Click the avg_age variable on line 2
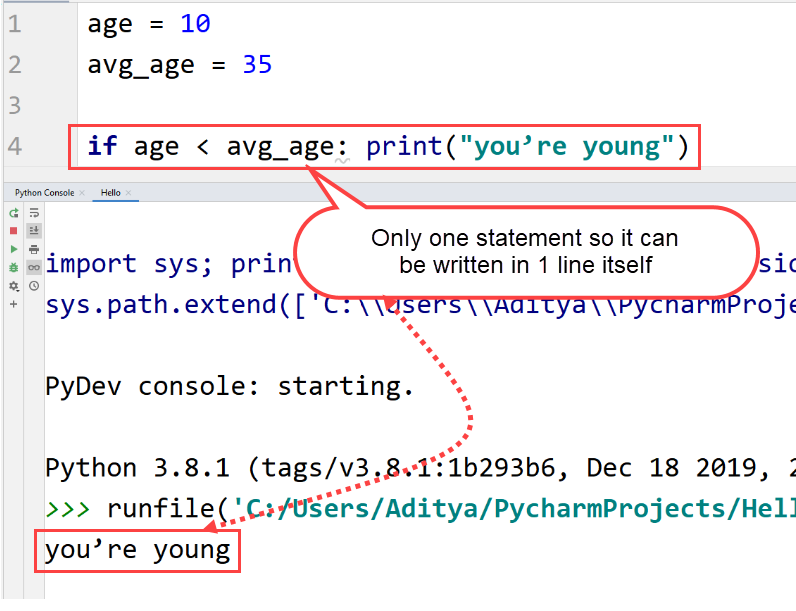The width and height of the screenshot is (796, 611). pos(141,66)
